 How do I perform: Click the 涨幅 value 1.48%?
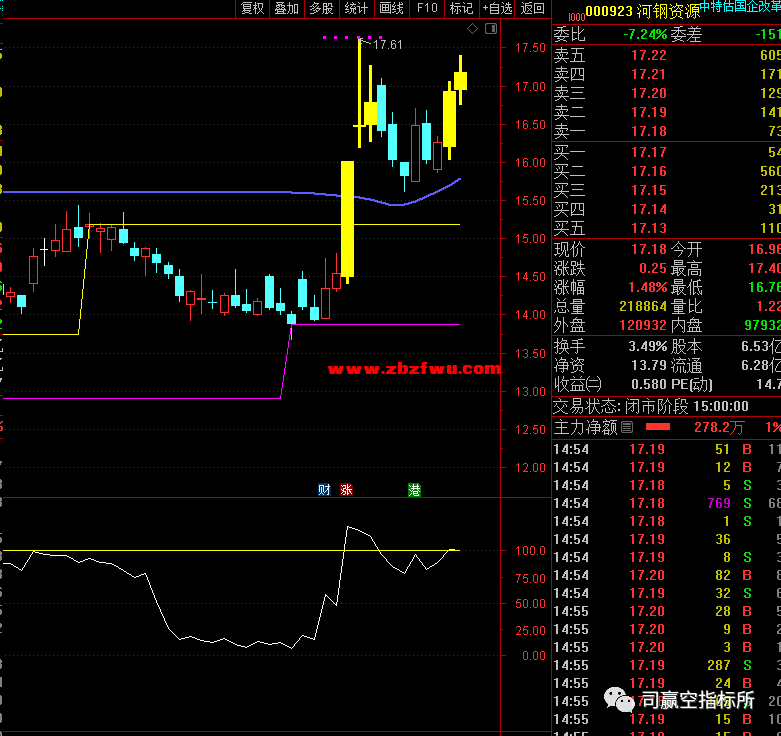point(647,287)
